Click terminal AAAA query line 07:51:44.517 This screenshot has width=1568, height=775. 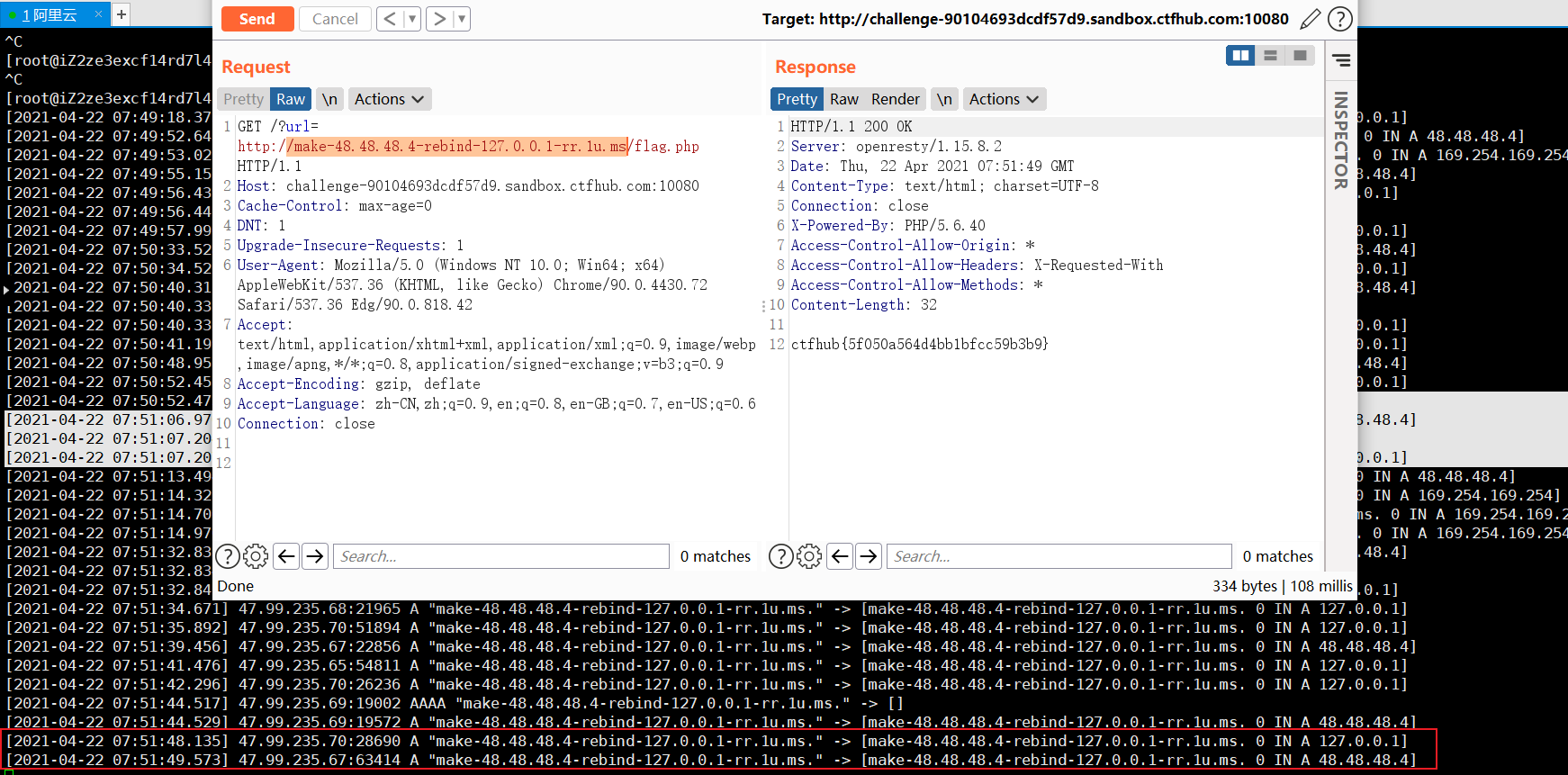455,703
